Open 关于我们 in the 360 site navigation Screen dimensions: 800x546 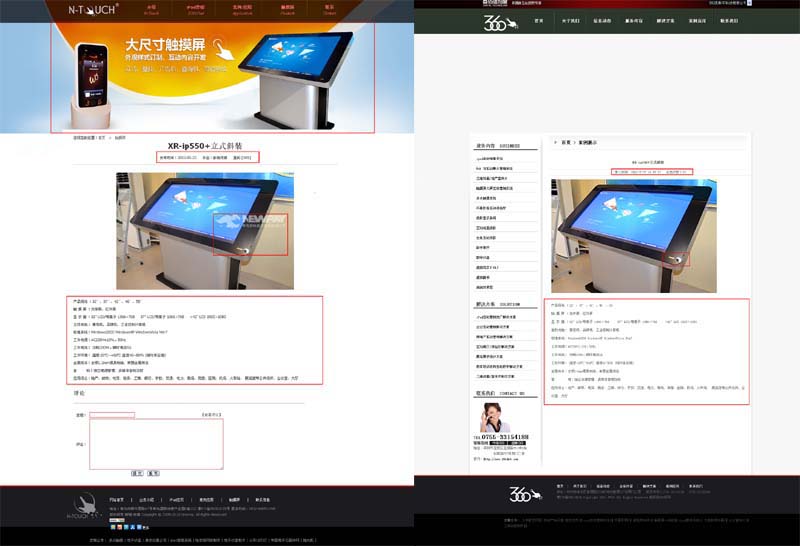(x=570, y=20)
